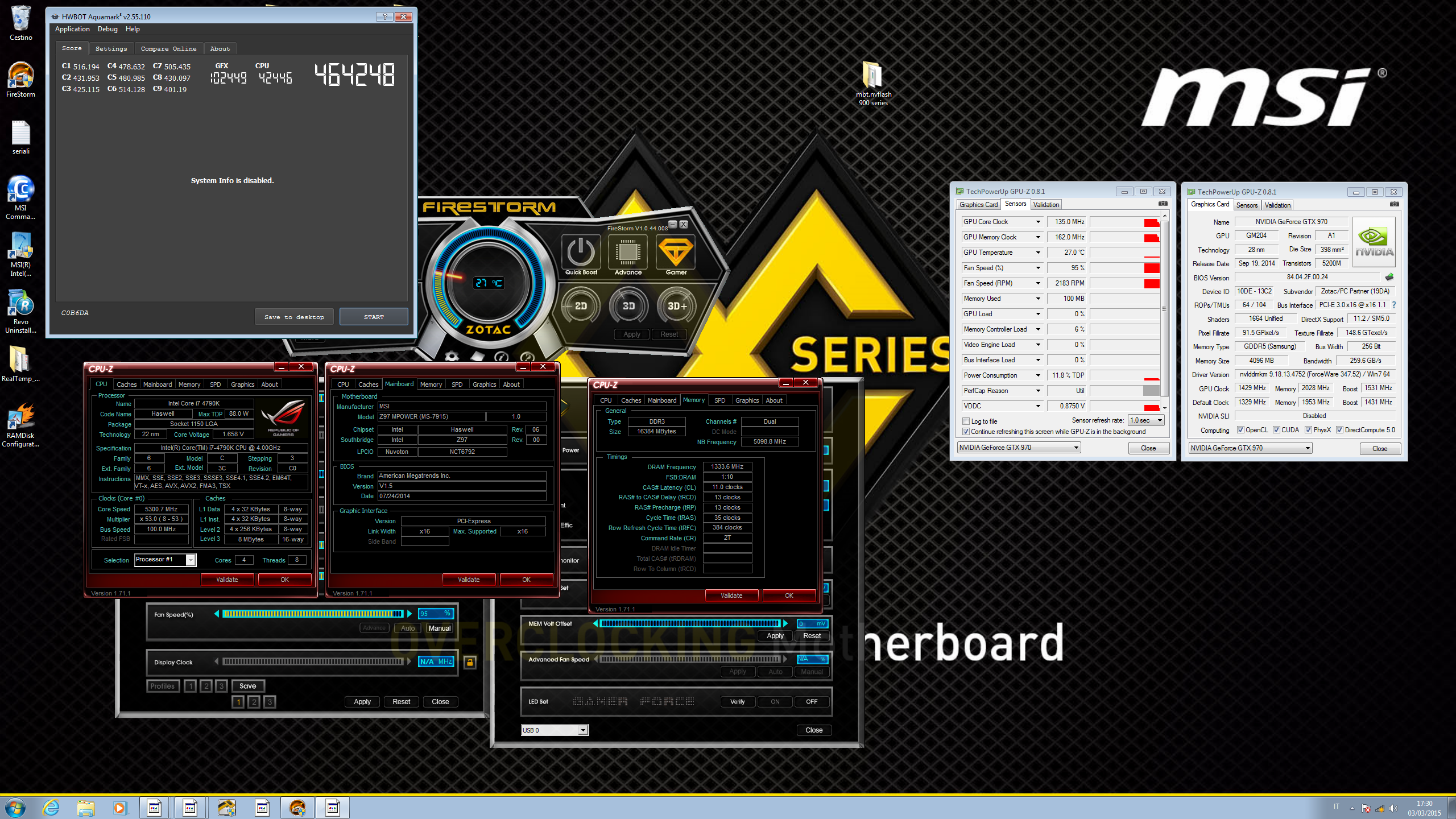Viewport: 1456px width, 819px height.
Task: Switch to Aquamark Settings tab
Action: coord(111,48)
